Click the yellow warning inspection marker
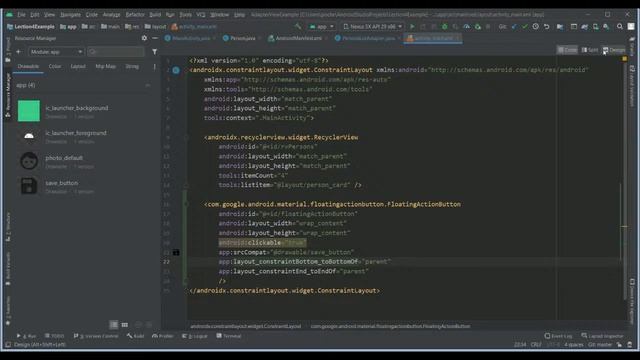This screenshot has width=640, height=360. point(624,59)
